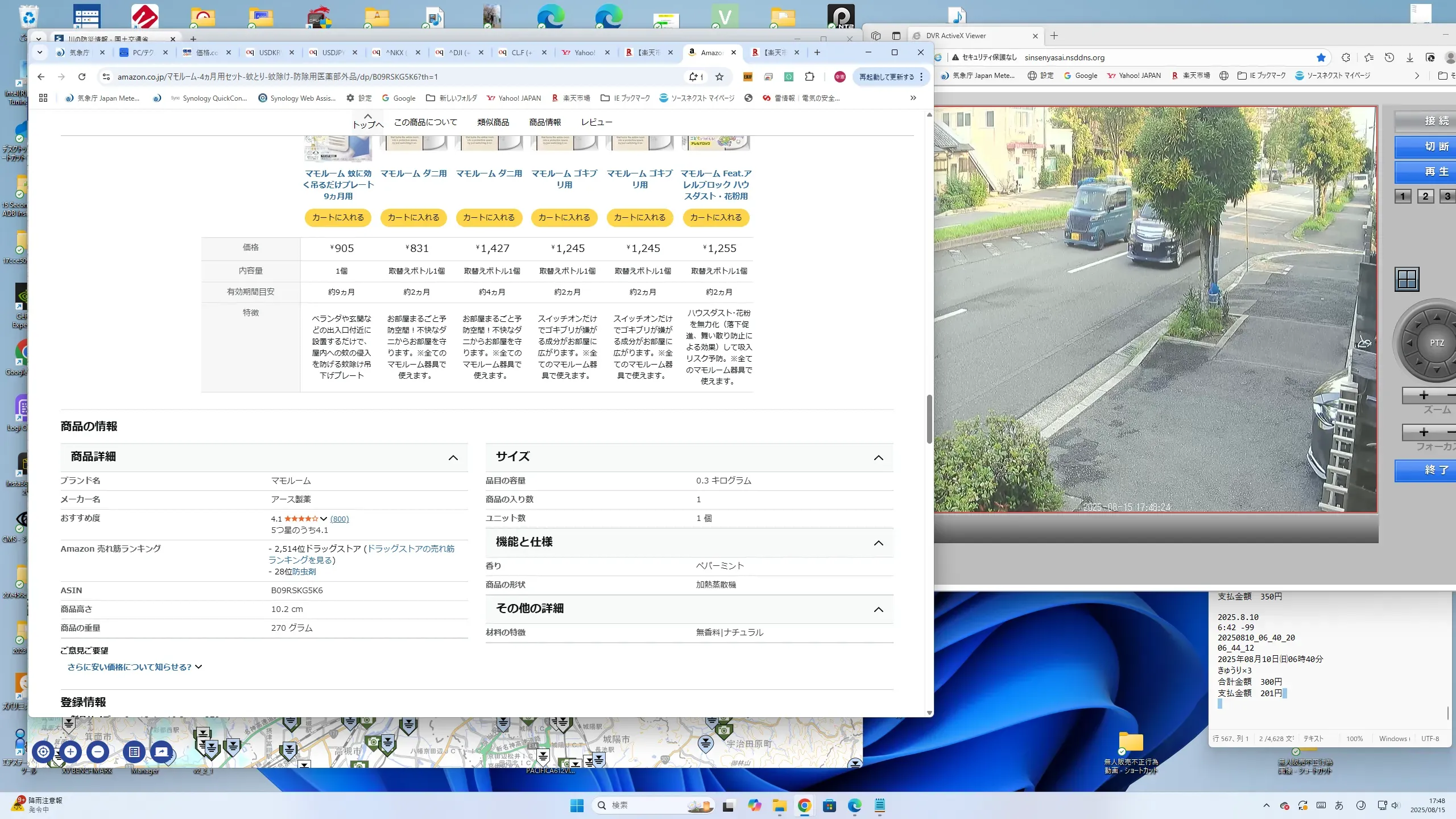Jump to the レビュー section tab

[x=596, y=122]
